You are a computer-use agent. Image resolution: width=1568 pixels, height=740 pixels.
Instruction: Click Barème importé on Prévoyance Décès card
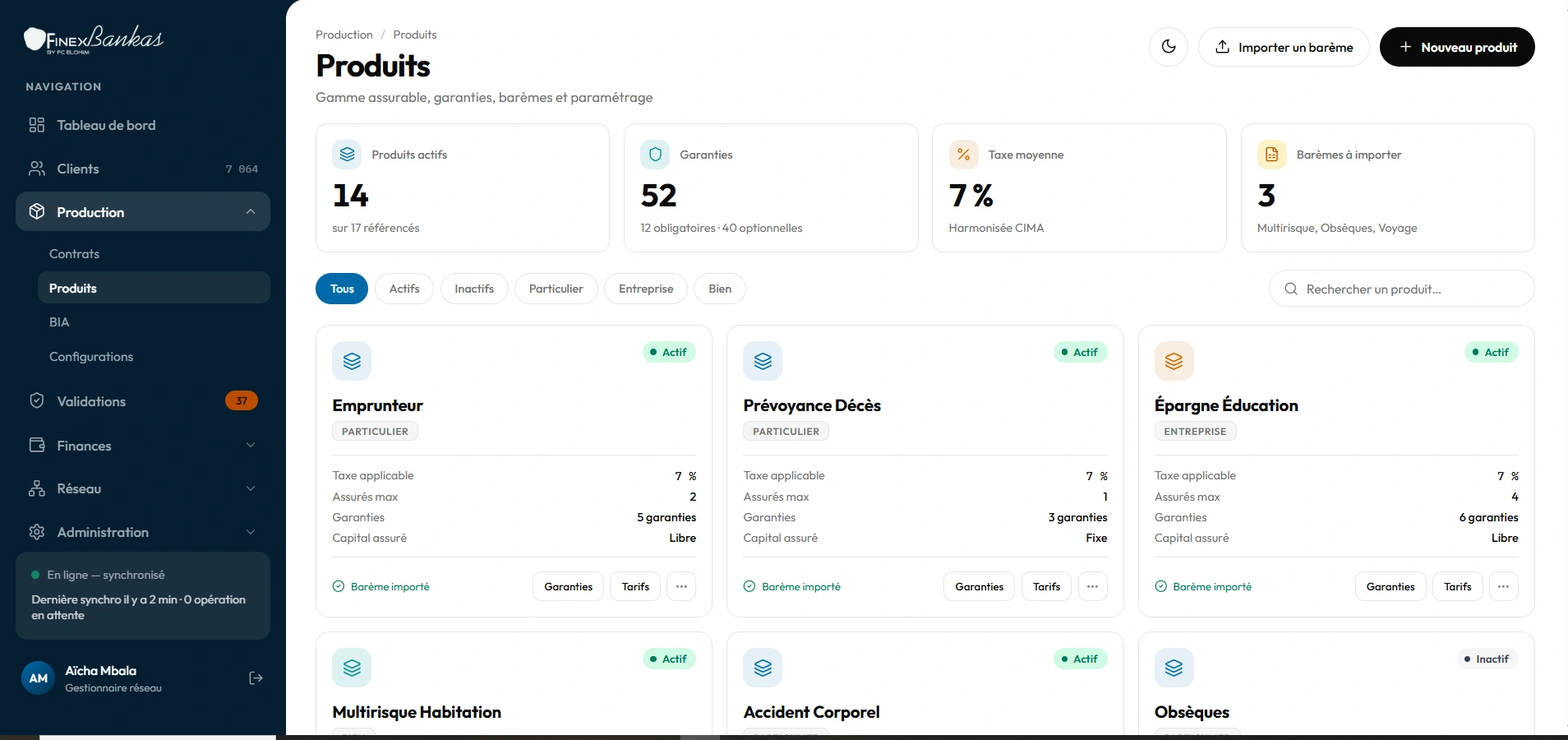[791, 586]
